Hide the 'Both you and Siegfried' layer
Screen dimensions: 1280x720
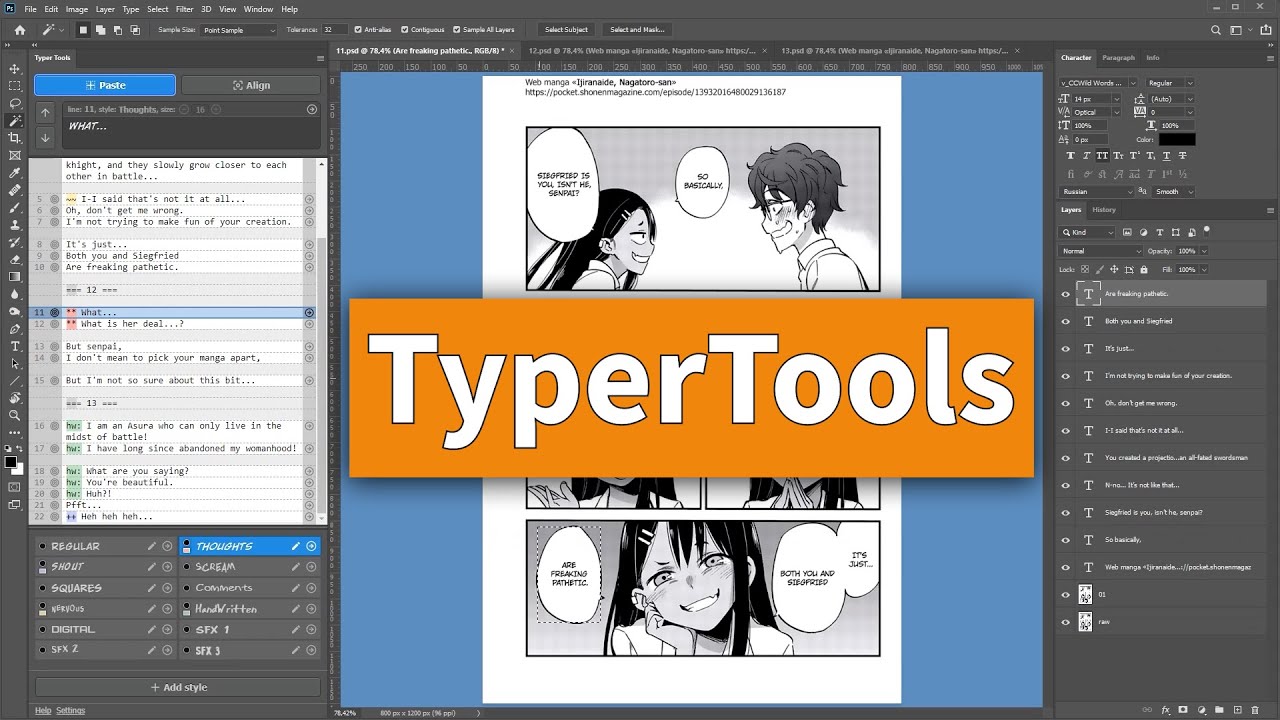tap(1065, 321)
